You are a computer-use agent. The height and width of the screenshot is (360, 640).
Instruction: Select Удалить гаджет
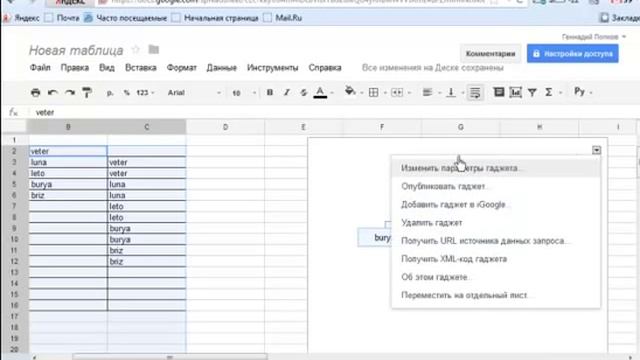point(496,223)
